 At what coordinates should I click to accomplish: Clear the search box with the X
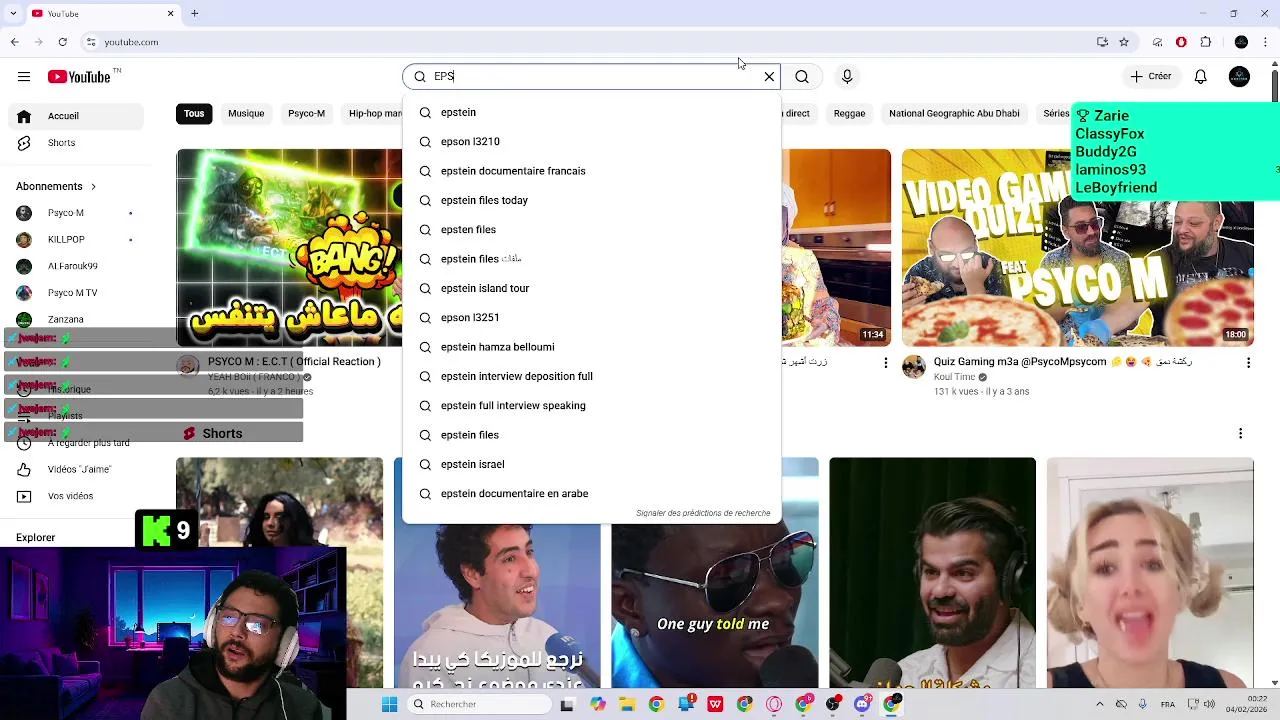coord(769,77)
